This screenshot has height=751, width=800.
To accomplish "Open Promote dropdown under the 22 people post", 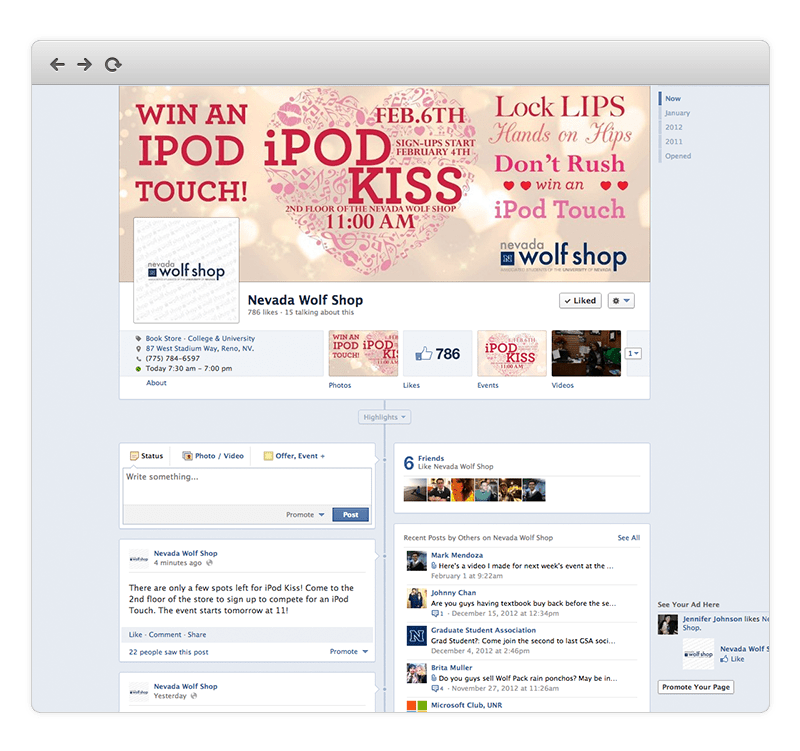I will tap(349, 652).
